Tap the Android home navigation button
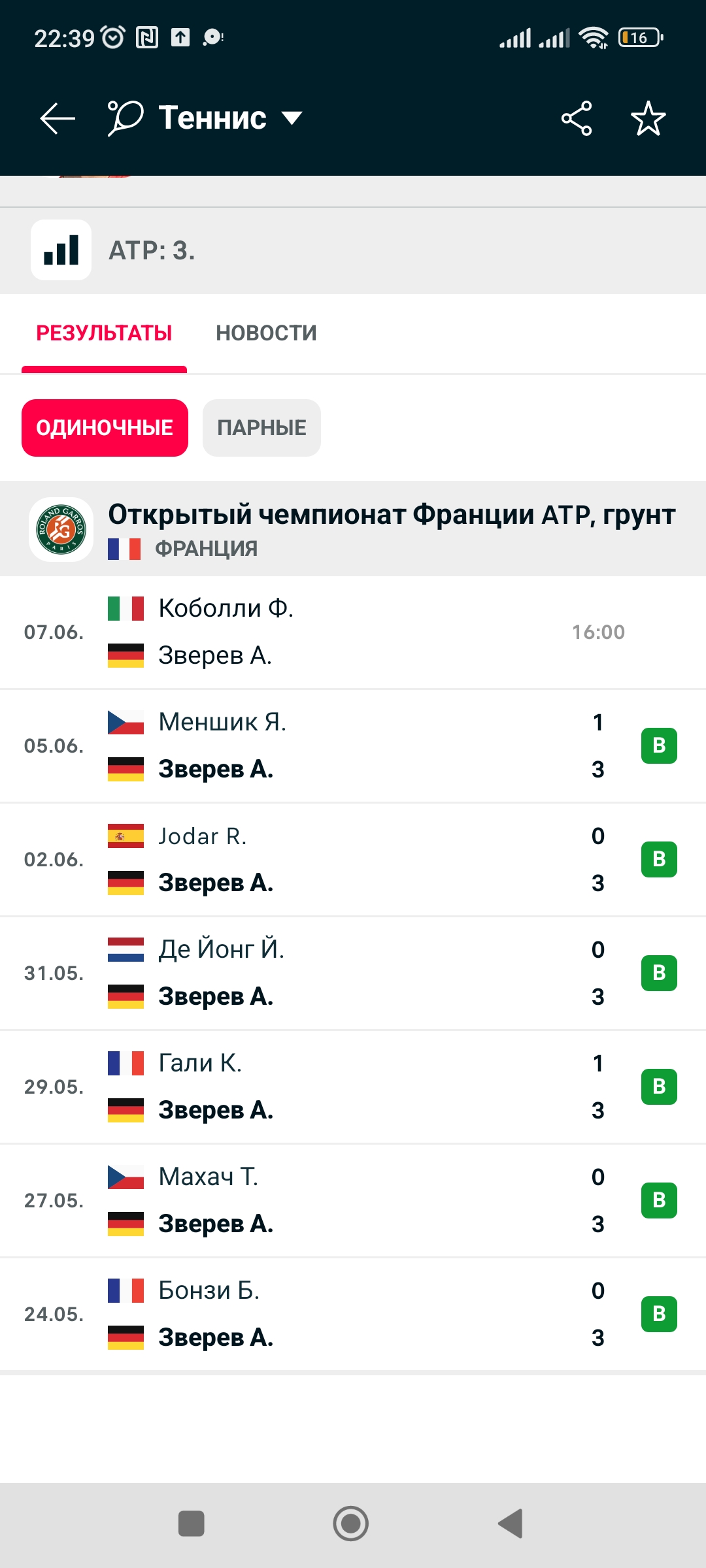Viewport: 706px width, 1568px height. click(351, 1524)
